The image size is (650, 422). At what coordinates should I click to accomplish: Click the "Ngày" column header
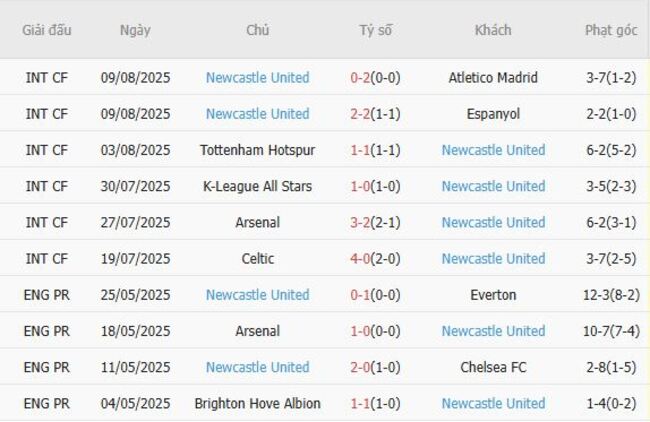tap(135, 30)
